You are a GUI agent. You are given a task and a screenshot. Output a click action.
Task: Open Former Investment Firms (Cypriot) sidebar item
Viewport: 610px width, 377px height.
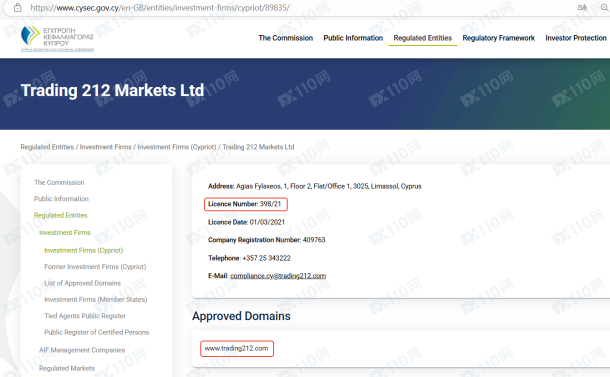point(95,267)
